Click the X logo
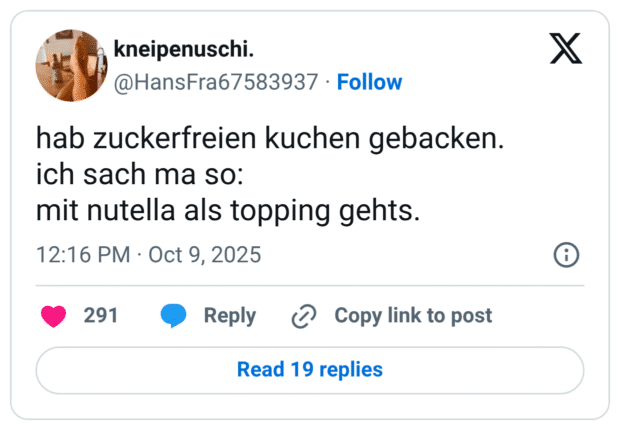 (x=566, y=48)
